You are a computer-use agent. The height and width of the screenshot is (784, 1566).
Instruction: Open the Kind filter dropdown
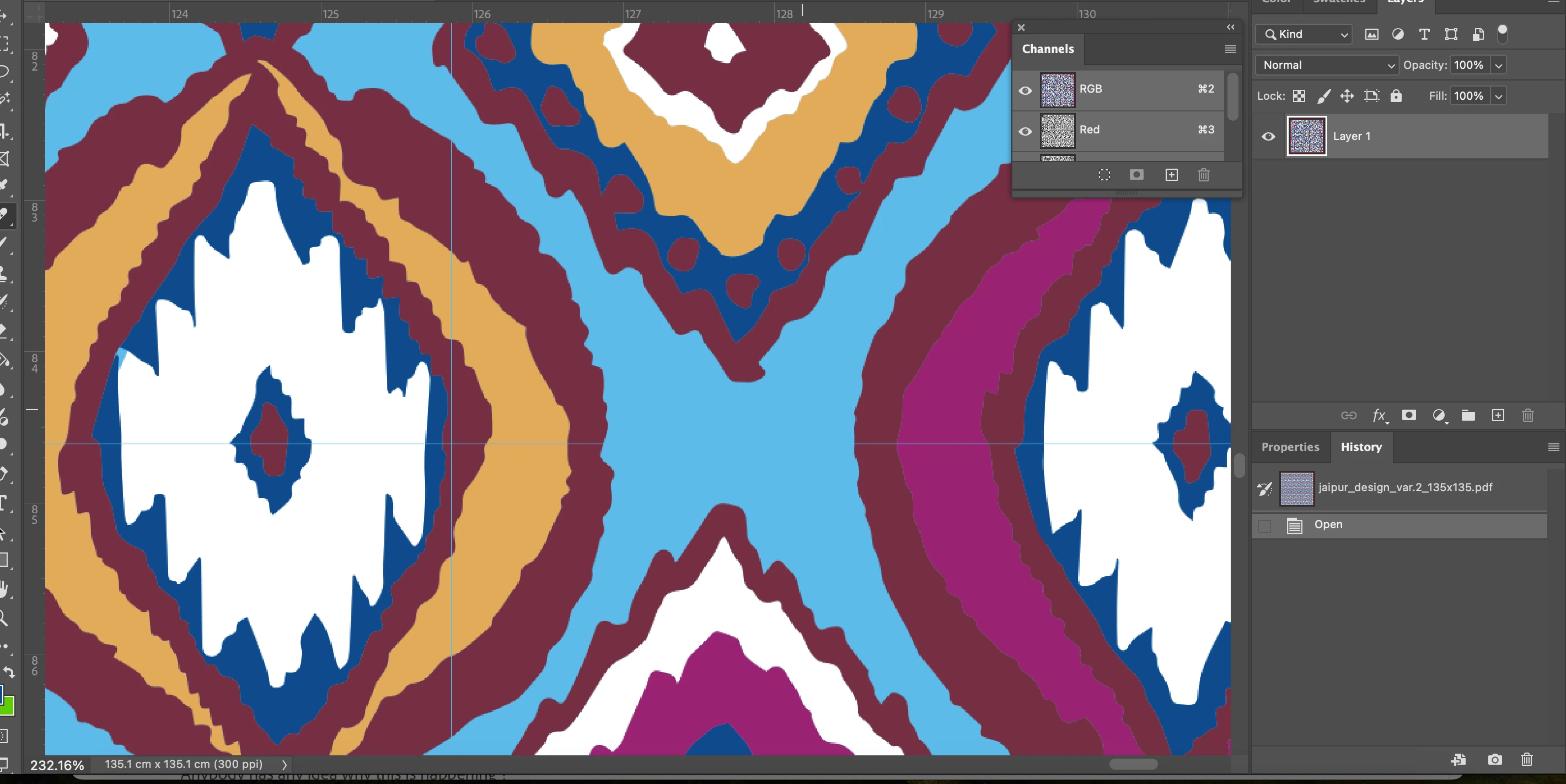[1304, 35]
